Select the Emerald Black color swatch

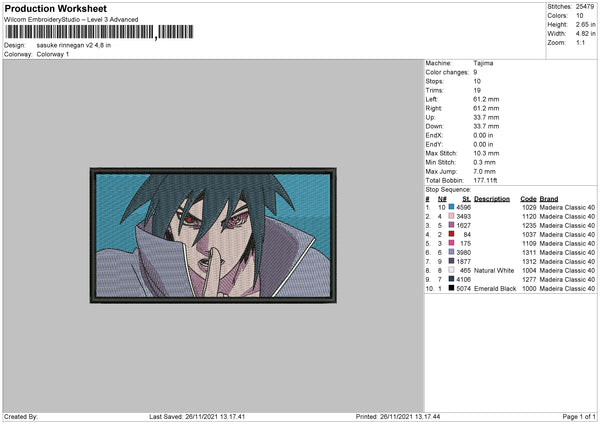click(452, 288)
